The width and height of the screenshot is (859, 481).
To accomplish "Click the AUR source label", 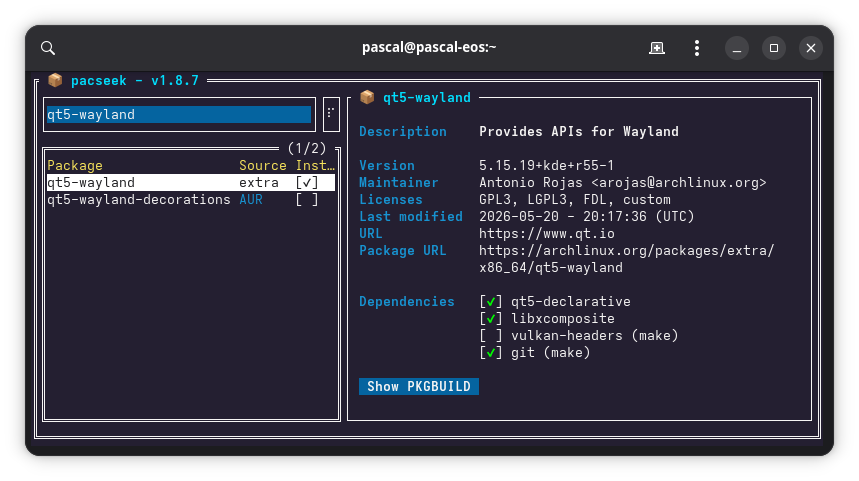I will 251,199.
